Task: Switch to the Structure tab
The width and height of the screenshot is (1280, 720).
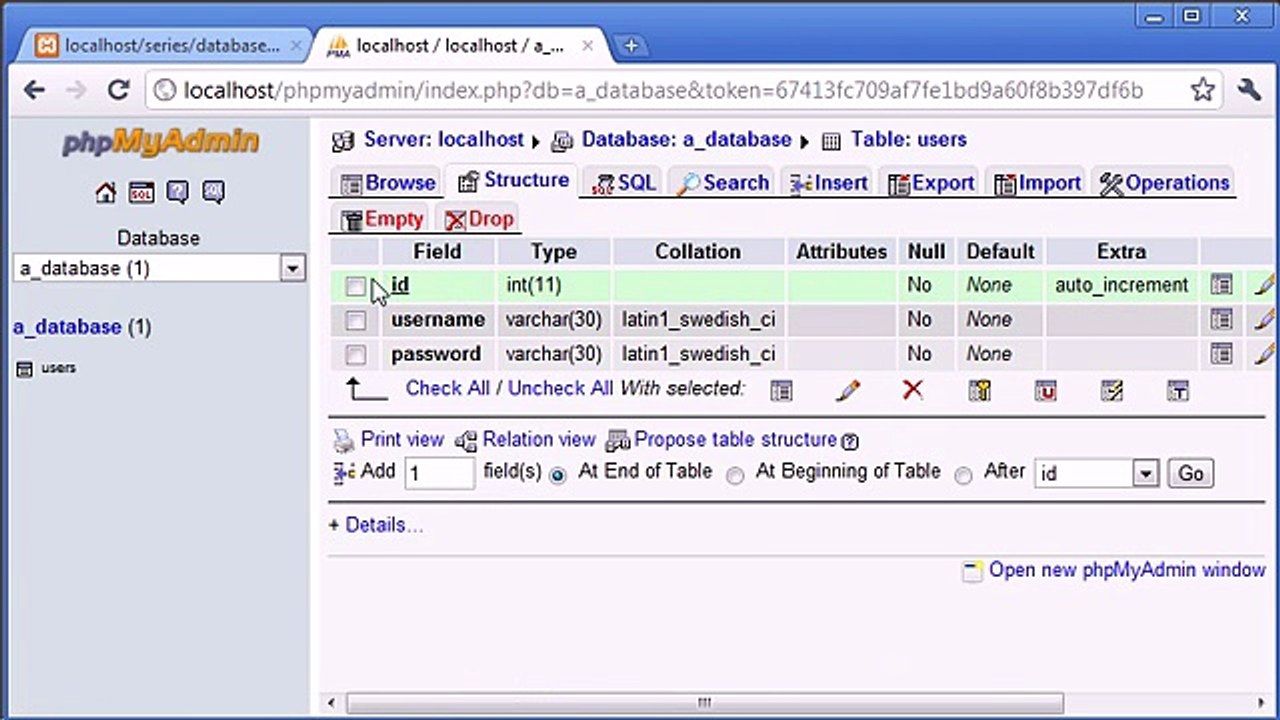Action: coord(512,181)
